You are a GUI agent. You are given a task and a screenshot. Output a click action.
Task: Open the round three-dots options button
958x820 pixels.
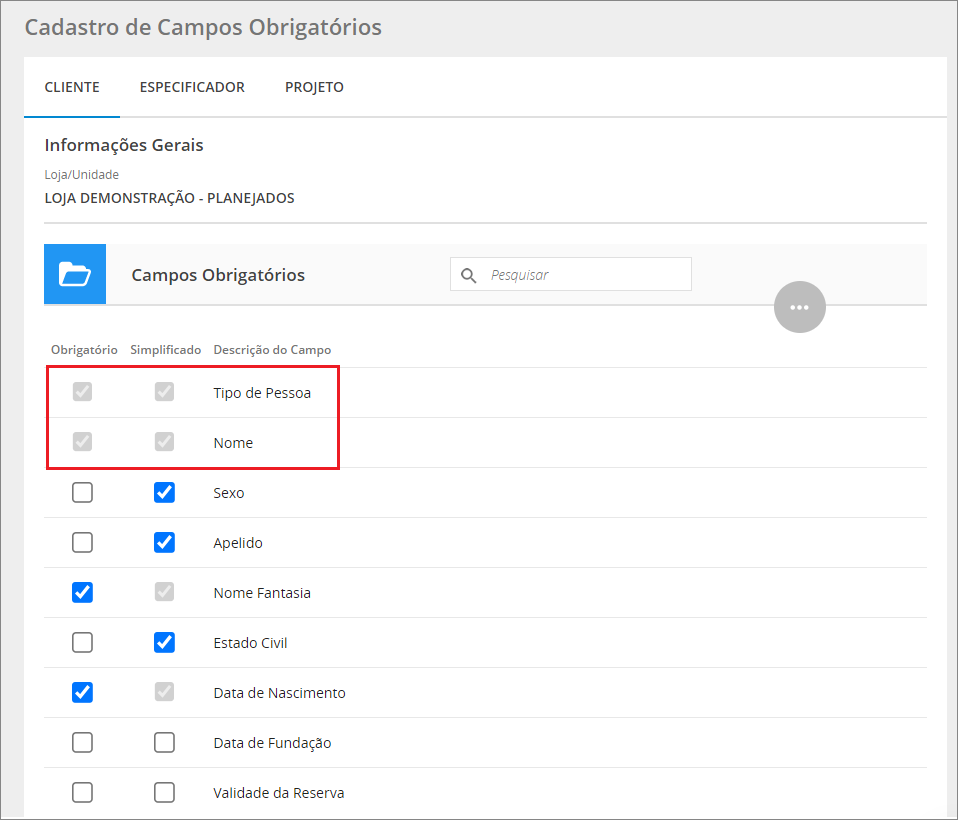click(x=799, y=307)
